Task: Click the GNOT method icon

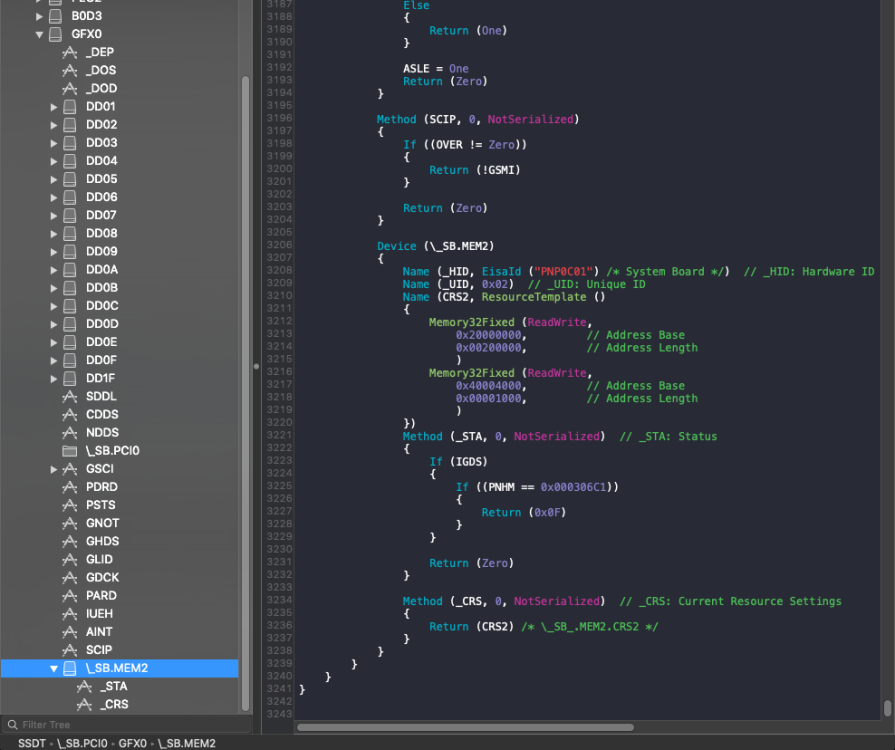Action: coord(70,523)
